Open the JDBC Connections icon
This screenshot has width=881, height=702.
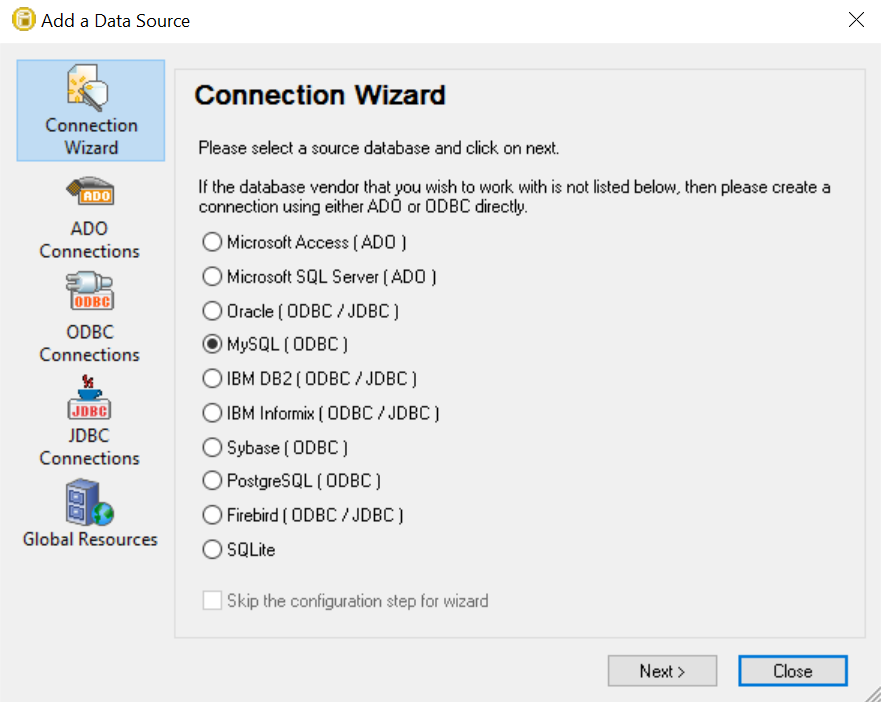[x=90, y=398]
